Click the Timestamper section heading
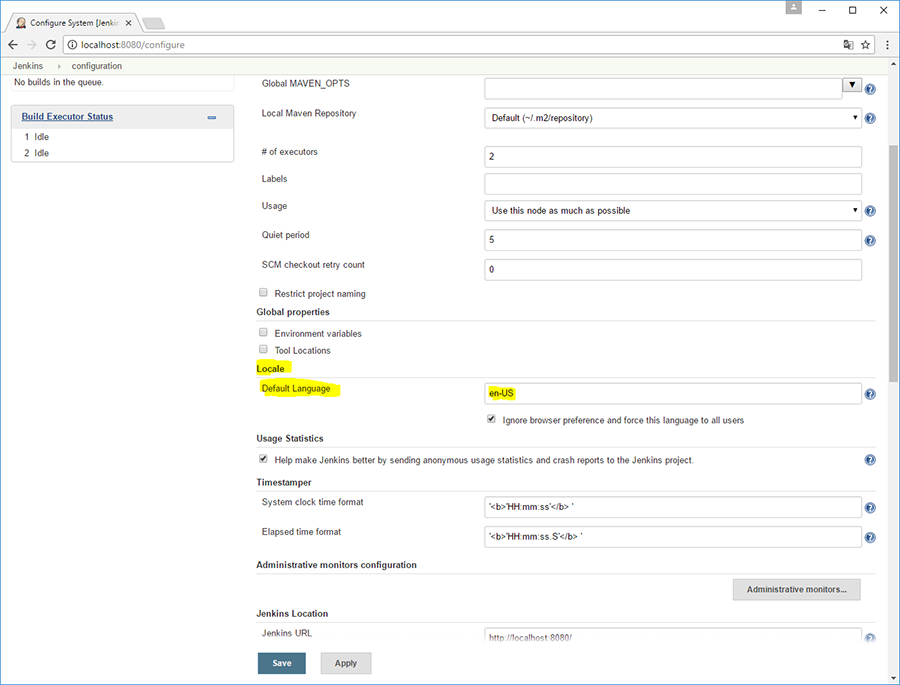The image size is (900, 685). 284,482
